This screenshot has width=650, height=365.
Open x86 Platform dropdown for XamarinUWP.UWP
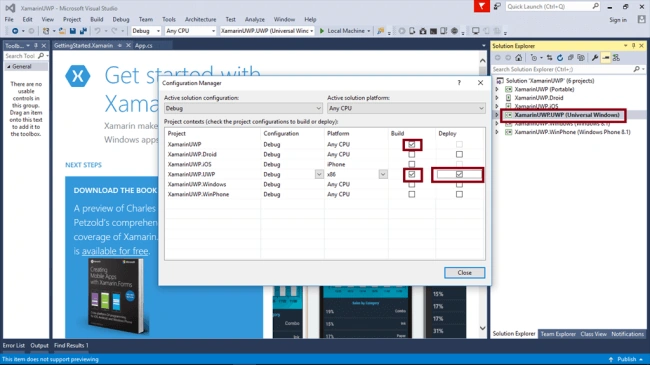pyautogui.click(x=383, y=174)
